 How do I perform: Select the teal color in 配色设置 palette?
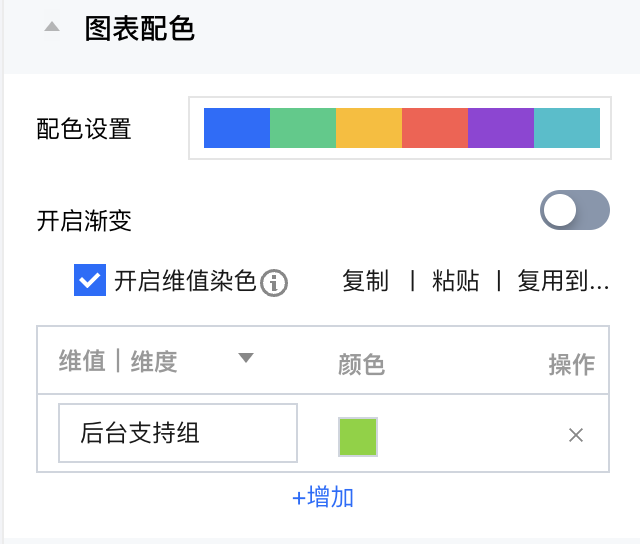point(567,128)
